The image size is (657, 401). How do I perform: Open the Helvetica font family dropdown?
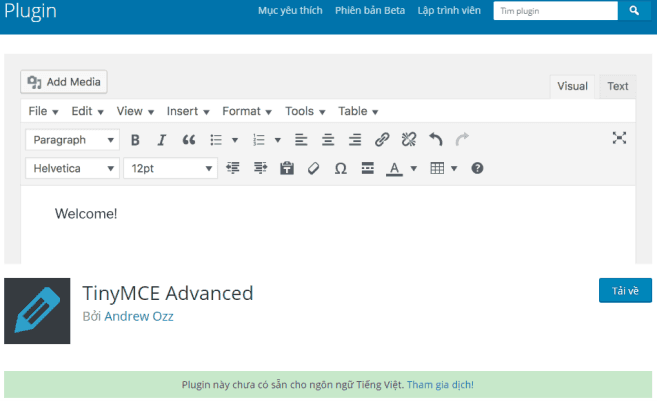pyautogui.click(x=72, y=168)
